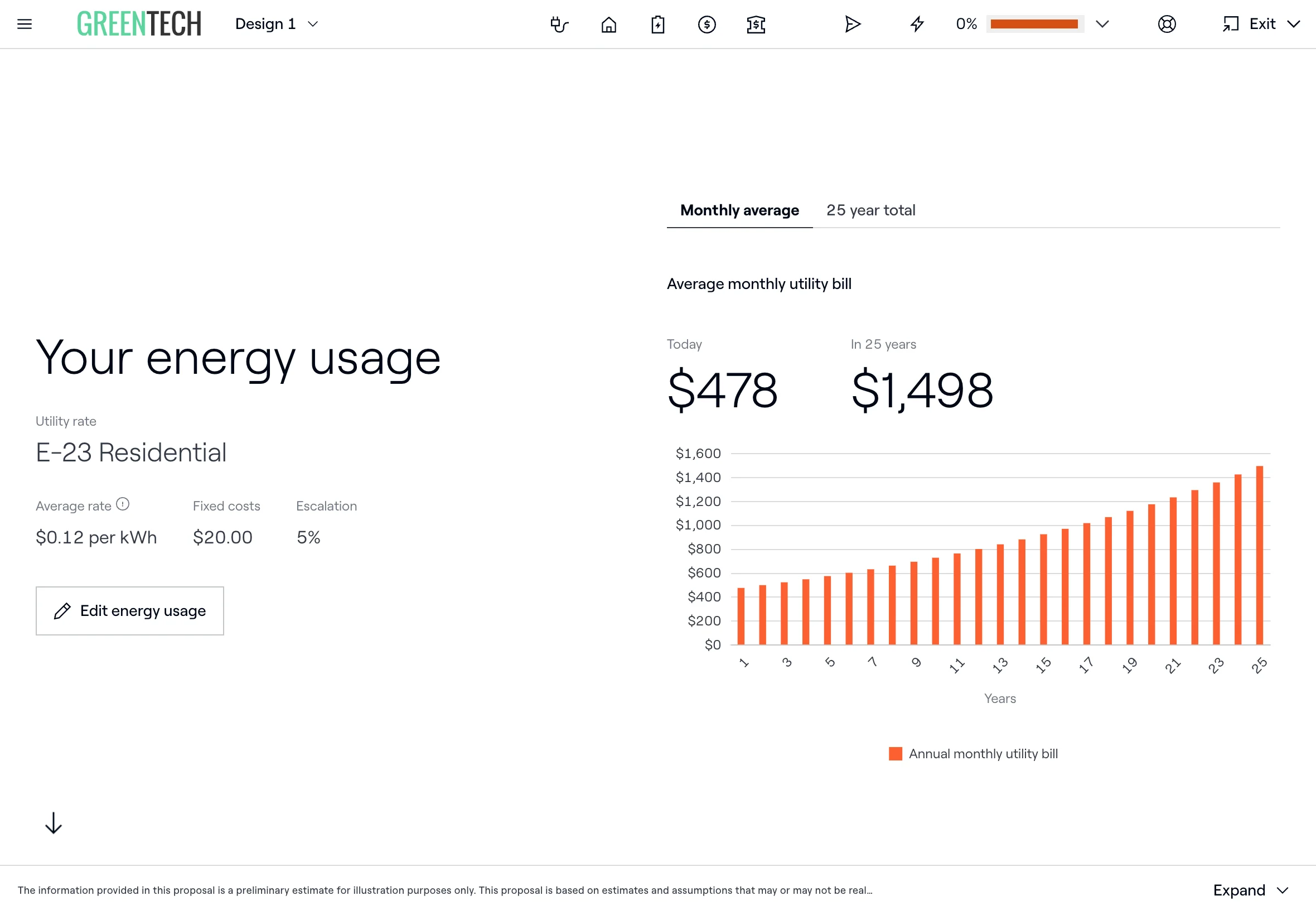Click the send proposal arrow icon
This screenshot has width=1316, height=915.
(x=853, y=24)
